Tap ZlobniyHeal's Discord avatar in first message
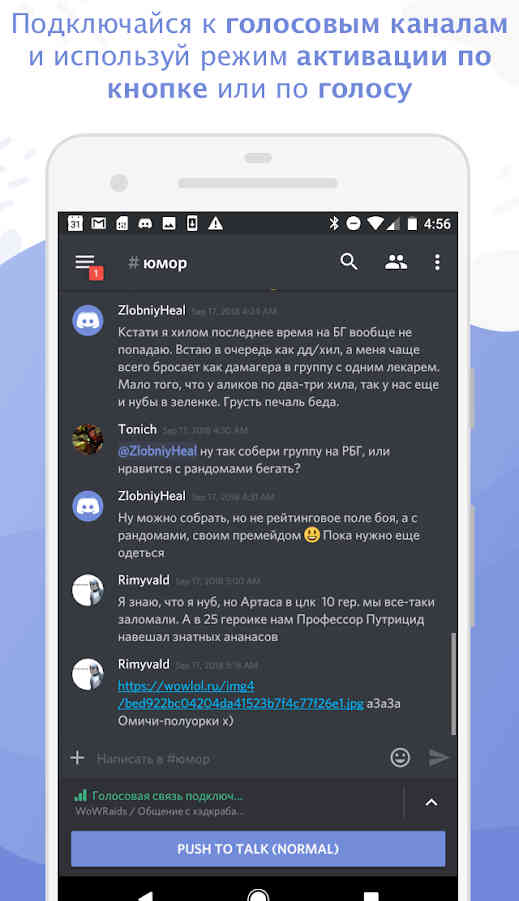 point(88,320)
